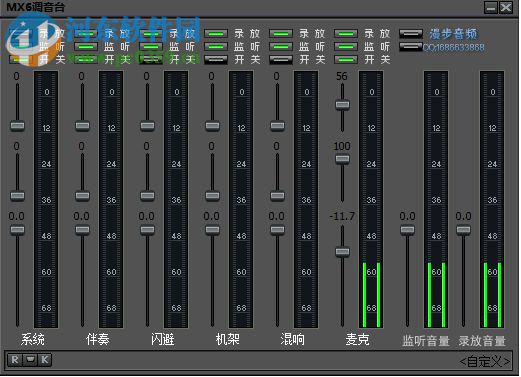
Task: Click the 录放音量 level meter
Action: [492, 199]
